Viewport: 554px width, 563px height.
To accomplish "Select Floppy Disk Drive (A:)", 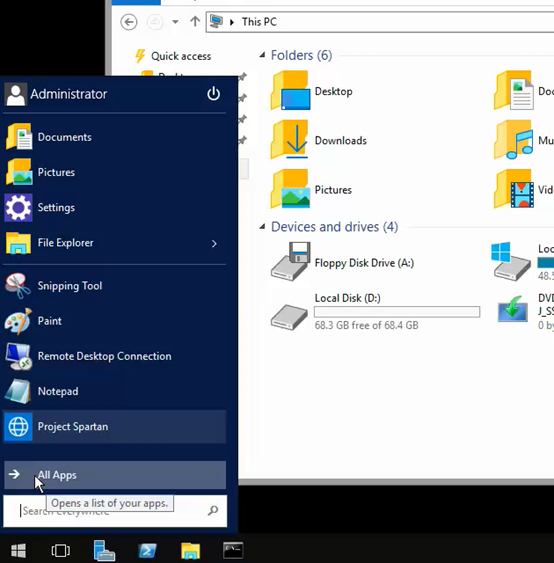I will point(342,262).
